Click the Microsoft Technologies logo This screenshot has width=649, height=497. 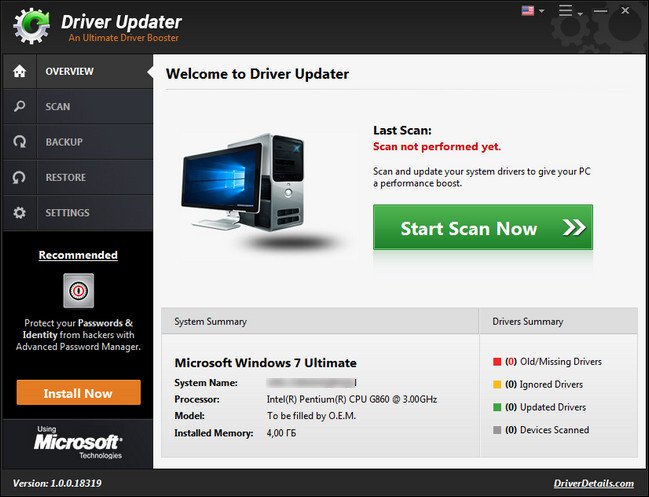[x=78, y=442]
